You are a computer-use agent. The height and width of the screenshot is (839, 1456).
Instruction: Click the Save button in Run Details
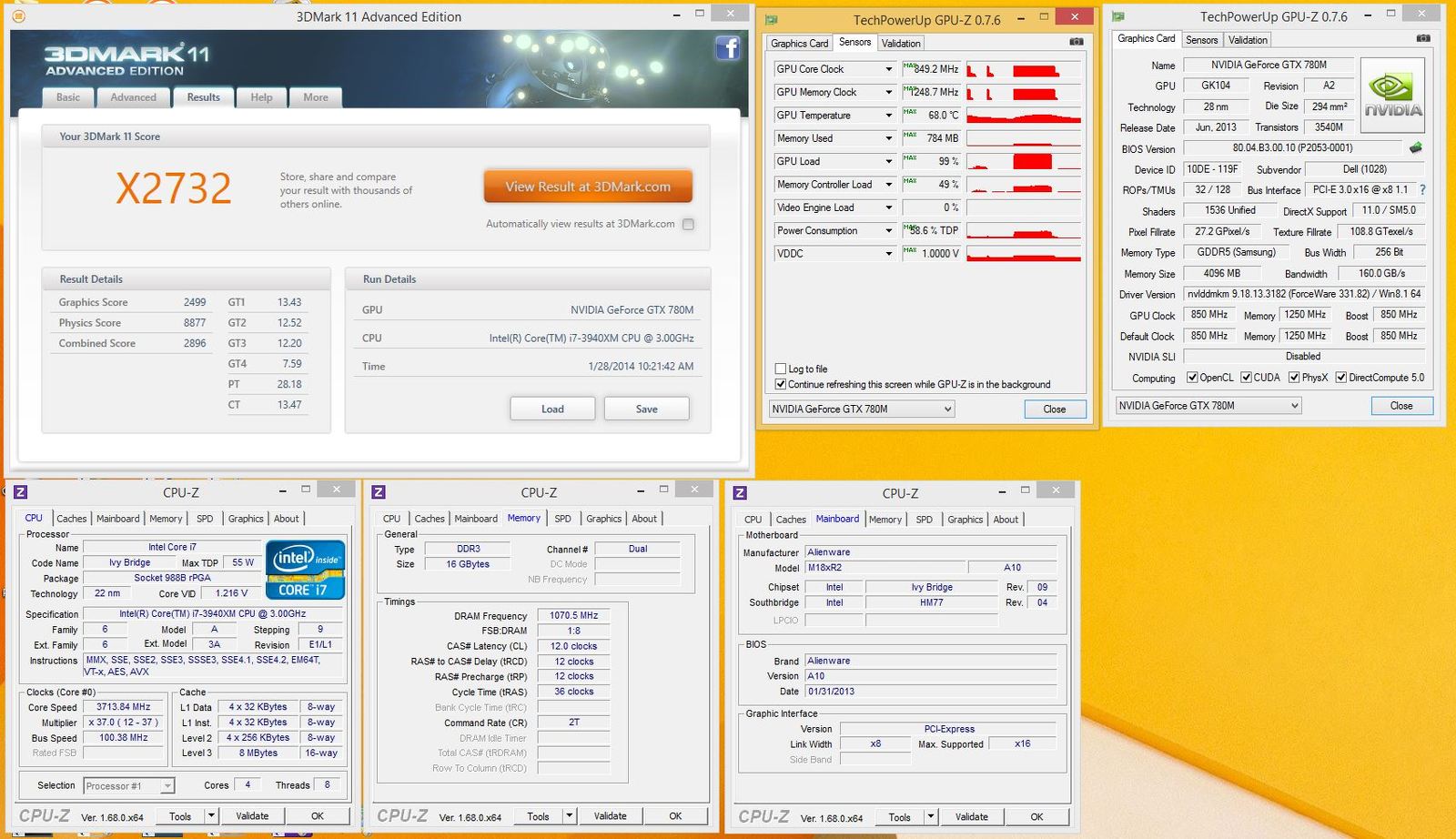point(647,409)
